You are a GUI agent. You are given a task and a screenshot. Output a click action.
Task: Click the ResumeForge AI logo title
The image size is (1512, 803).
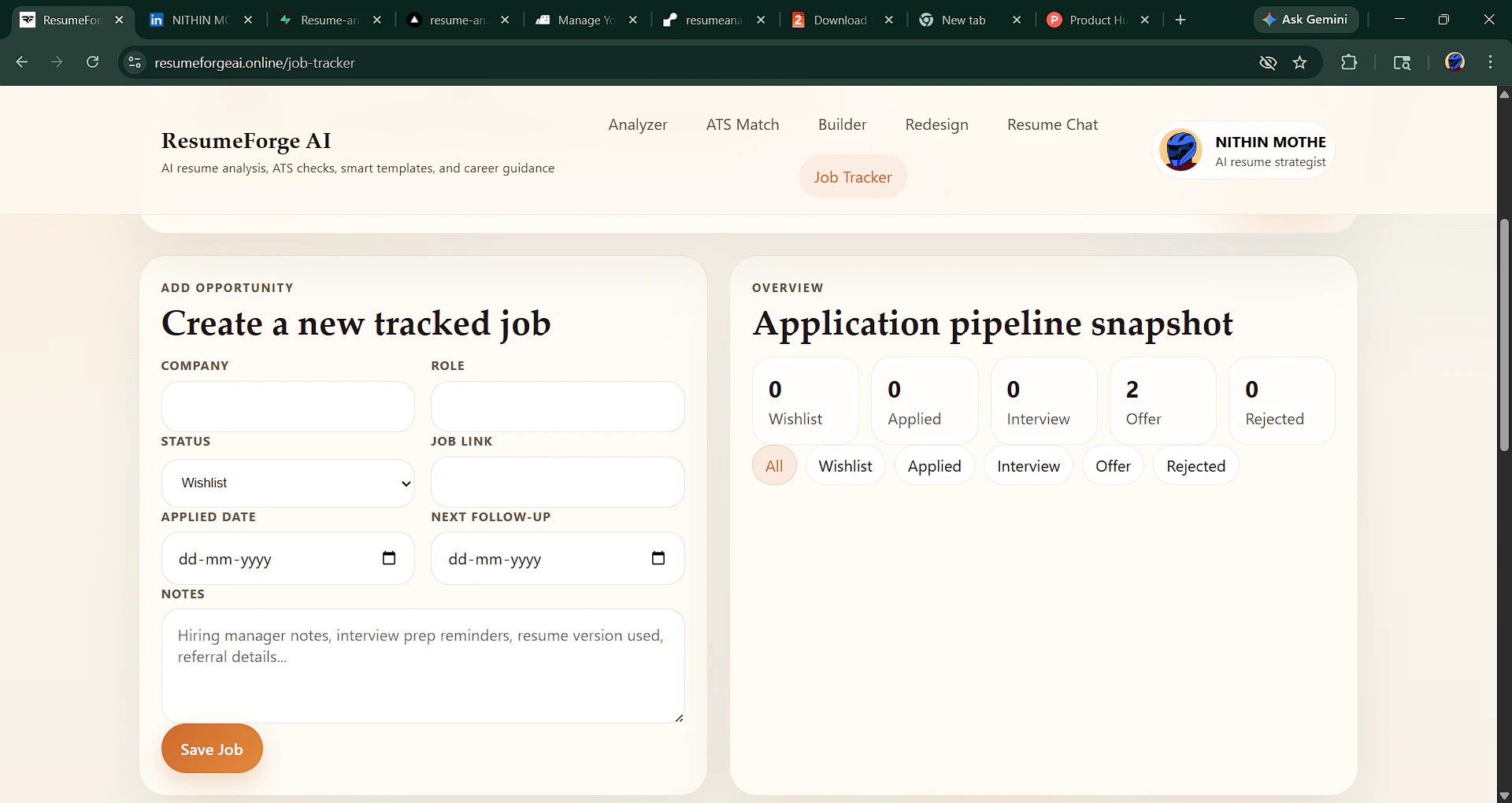246,140
